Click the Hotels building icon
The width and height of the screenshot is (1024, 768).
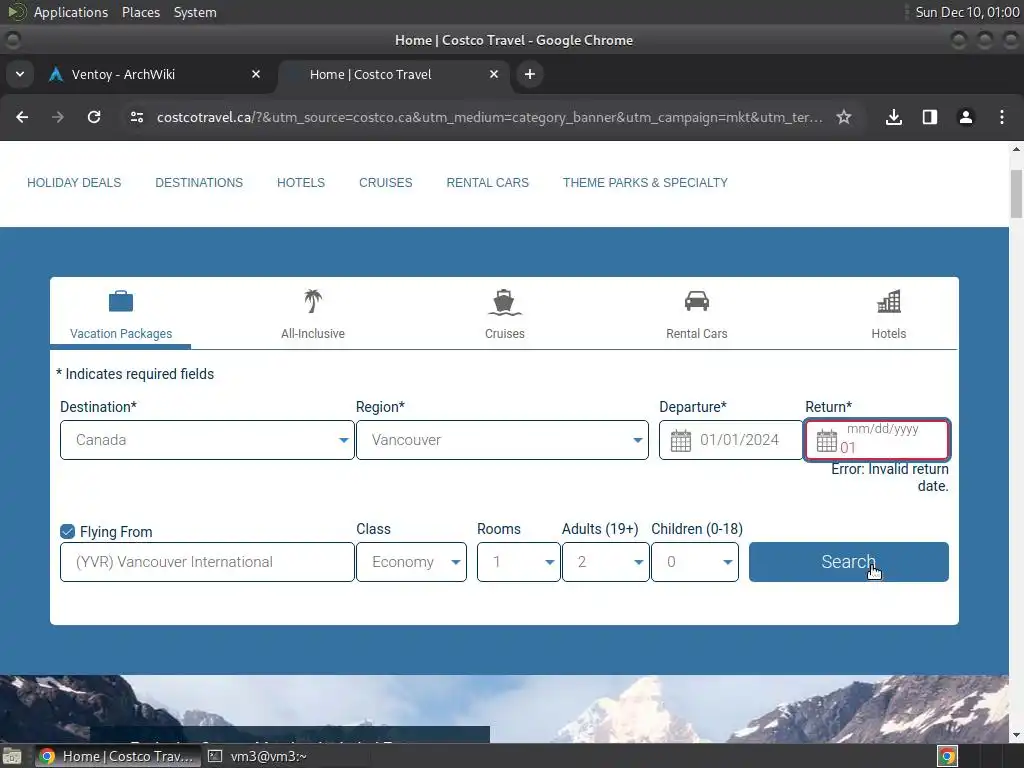pos(888,302)
